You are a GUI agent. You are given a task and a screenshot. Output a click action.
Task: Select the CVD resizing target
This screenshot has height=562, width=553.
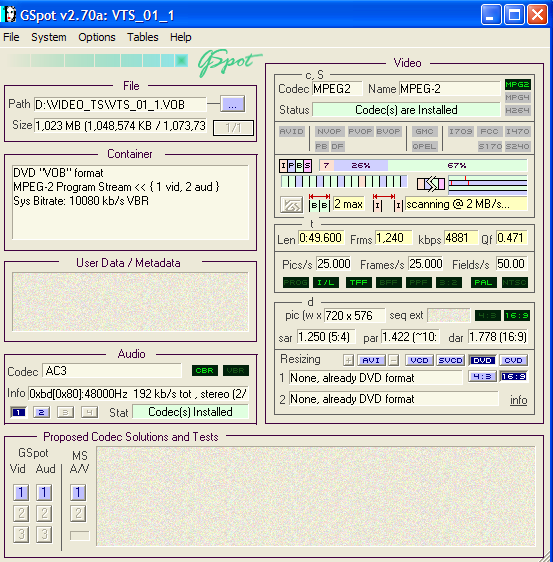[x=513, y=360]
